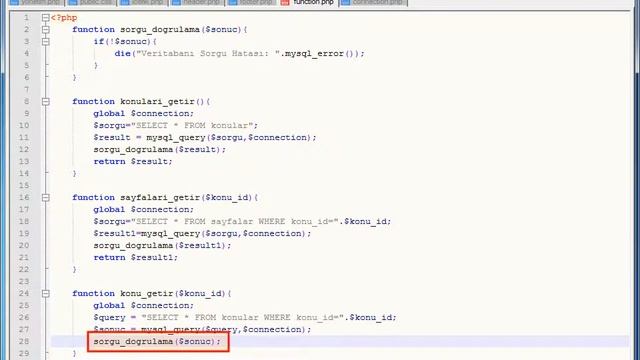Viewport: 640px width, 360px height.
Task: Collapse the konulari_getir function fold marker
Action: (45, 101)
